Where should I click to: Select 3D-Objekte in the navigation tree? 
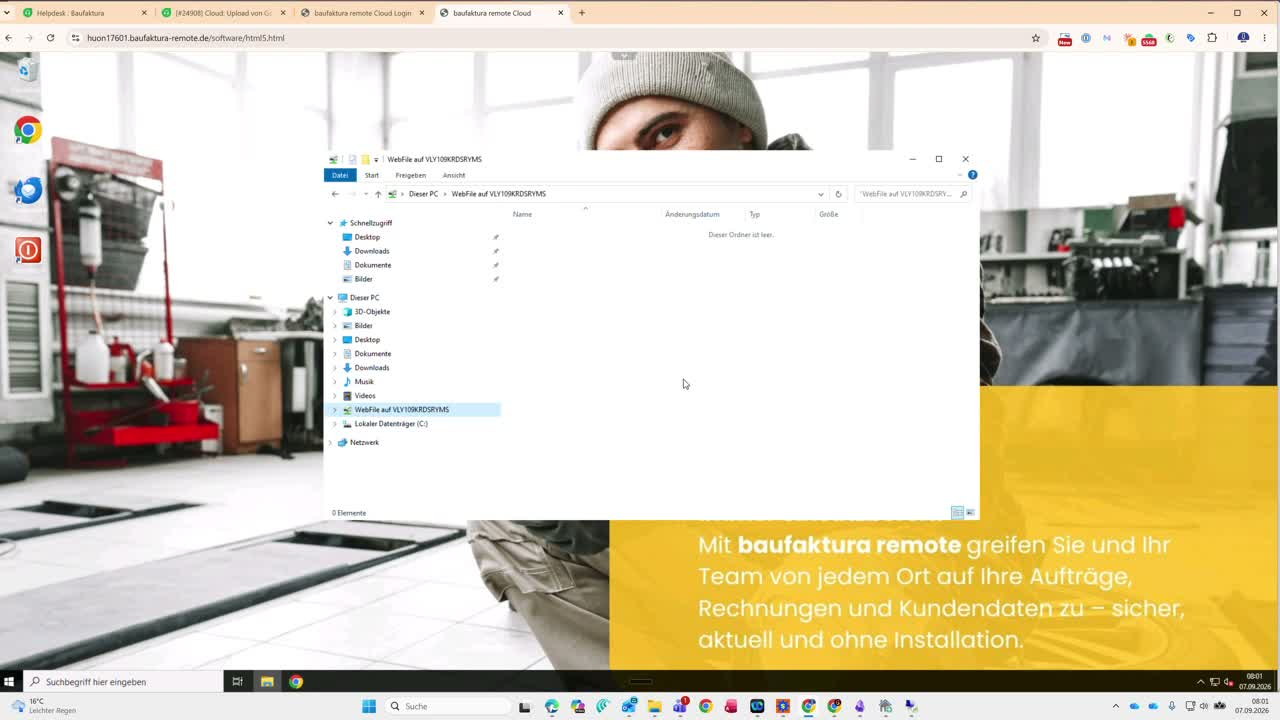point(372,312)
